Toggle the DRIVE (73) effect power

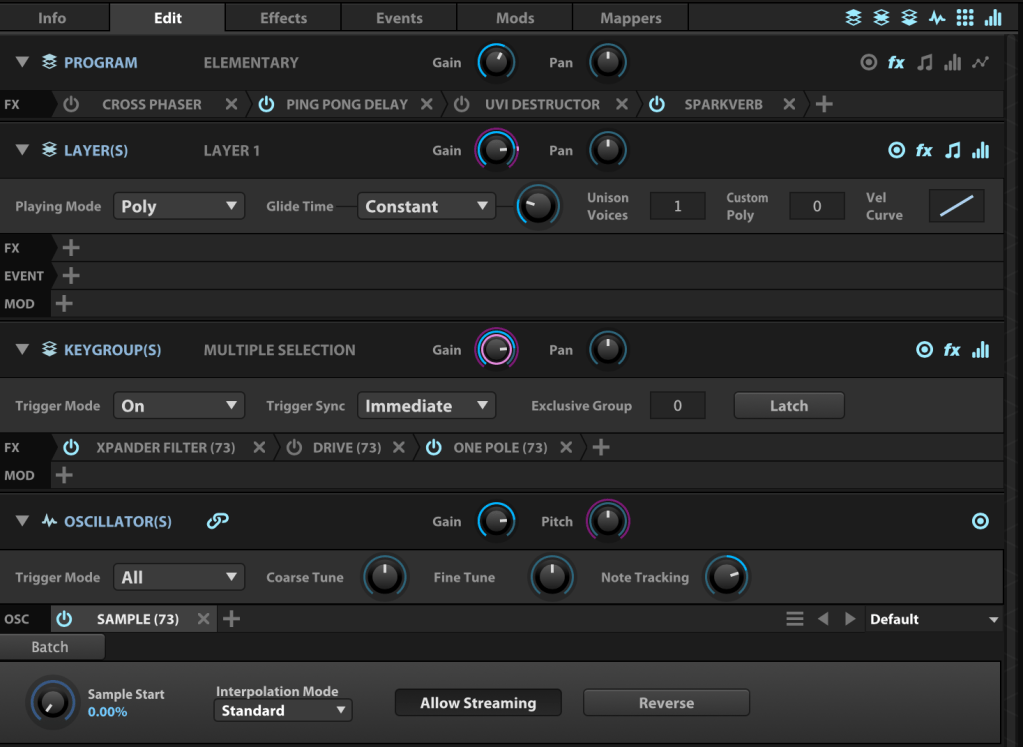(x=294, y=448)
